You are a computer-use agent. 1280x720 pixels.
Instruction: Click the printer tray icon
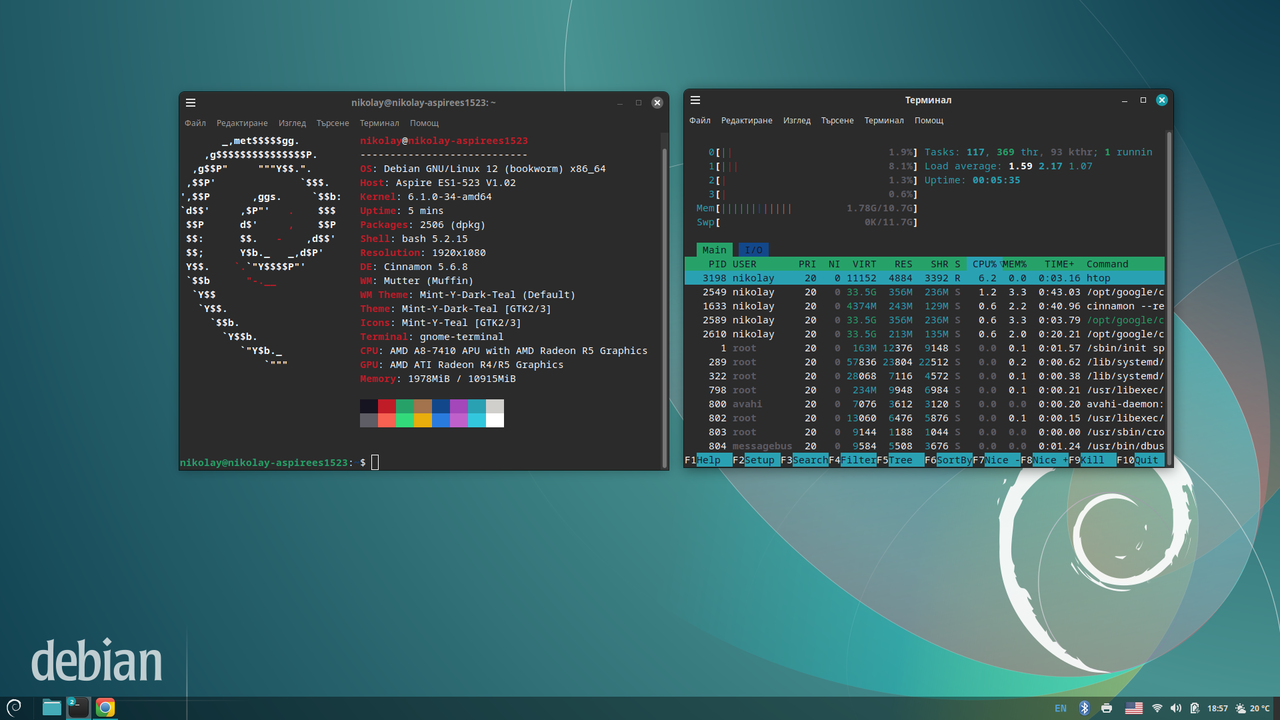click(x=1107, y=708)
